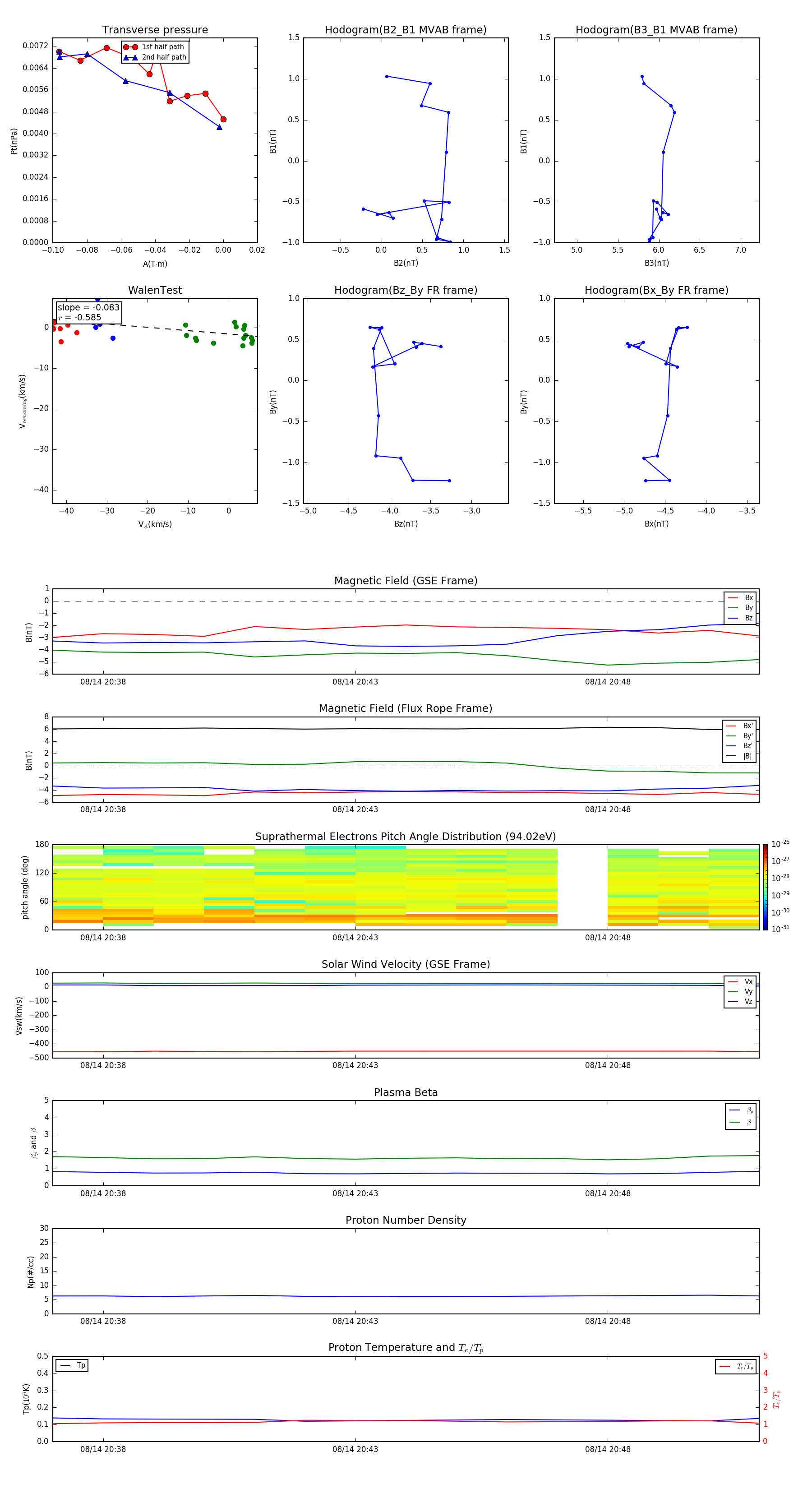Click the "Hodogram(Bx_By FR frame)" title
Image resolution: width=812 pixels, height=1489 pixels.
(x=656, y=290)
